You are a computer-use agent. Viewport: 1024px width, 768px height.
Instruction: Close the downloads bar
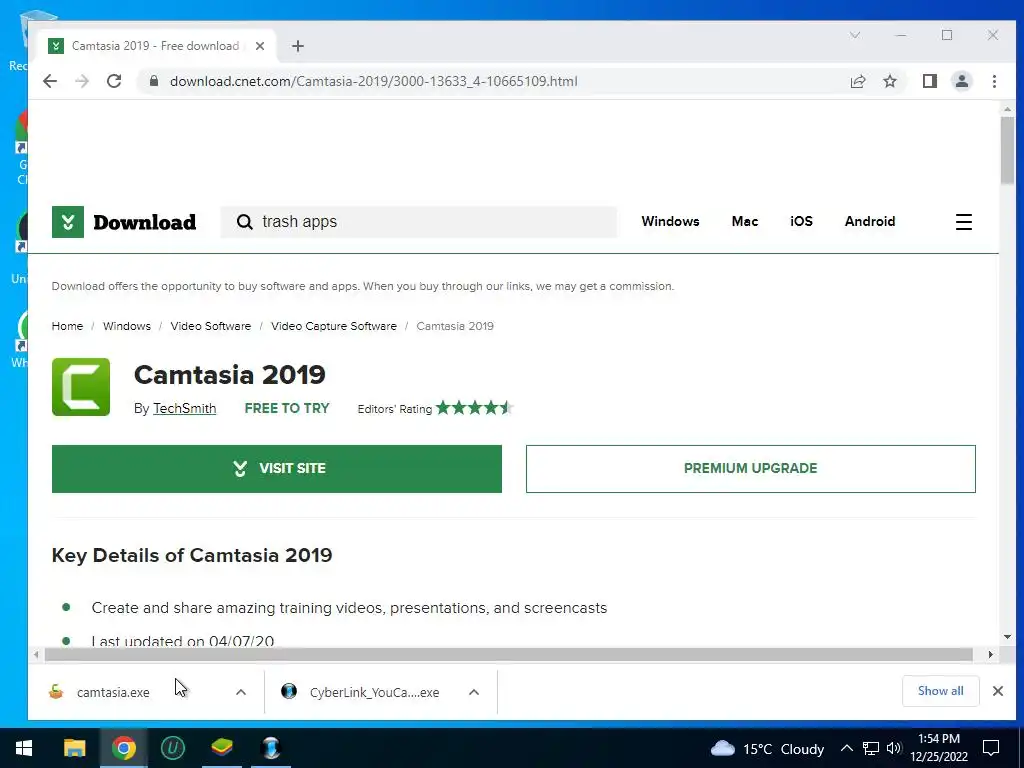pyautogui.click(x=998, y=691)
